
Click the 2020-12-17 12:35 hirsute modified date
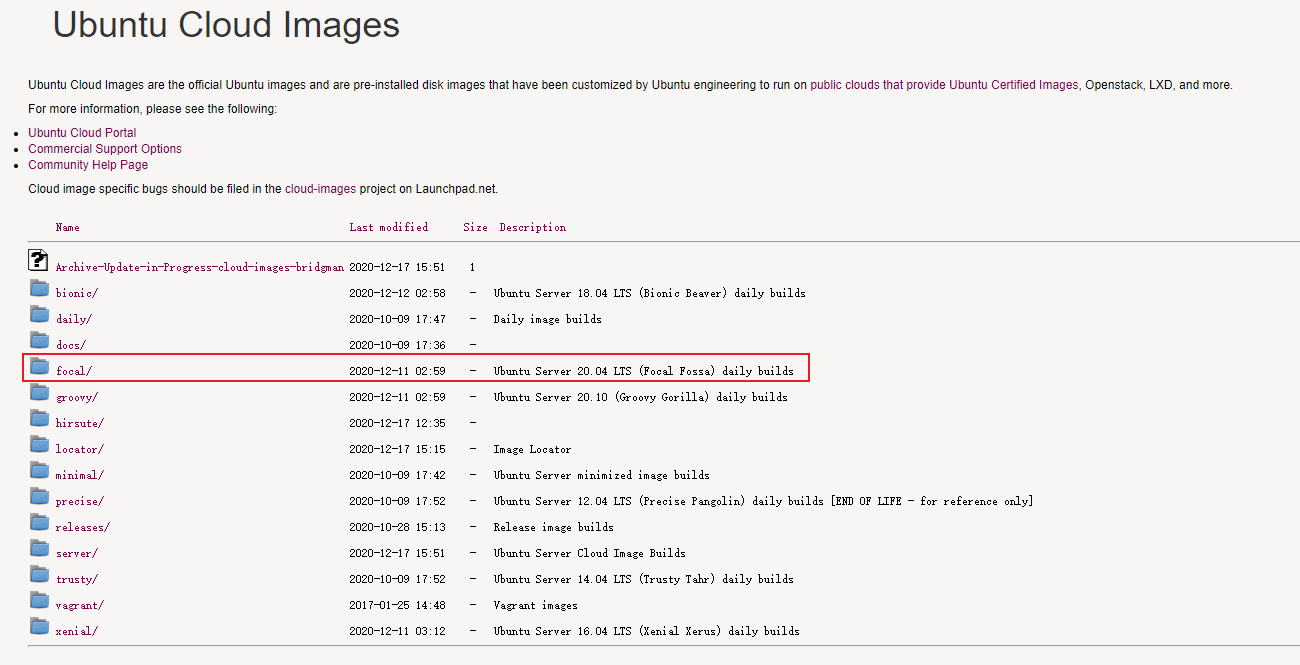397,423
